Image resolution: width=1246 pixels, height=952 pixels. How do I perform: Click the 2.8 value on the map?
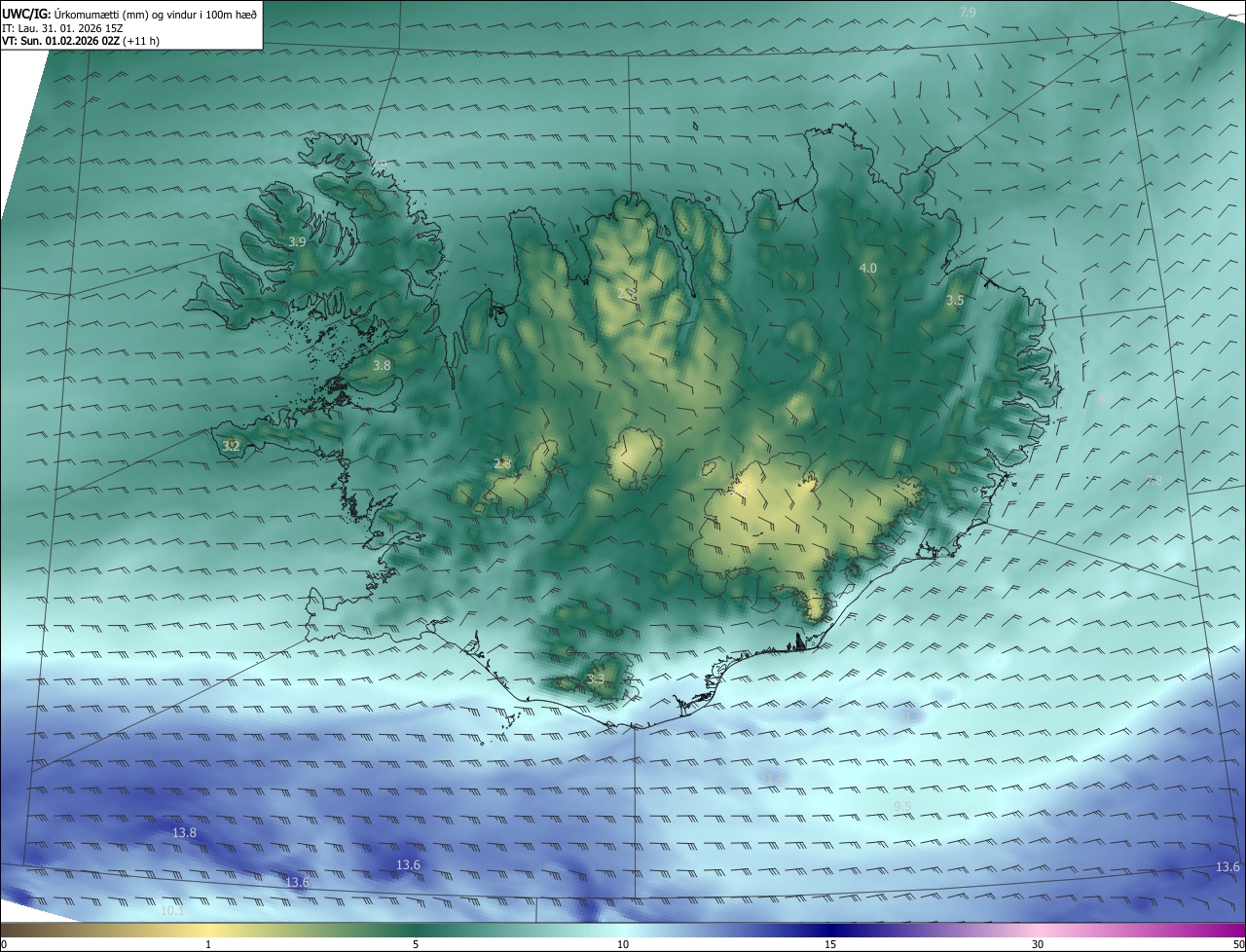(x=502, y=464)
